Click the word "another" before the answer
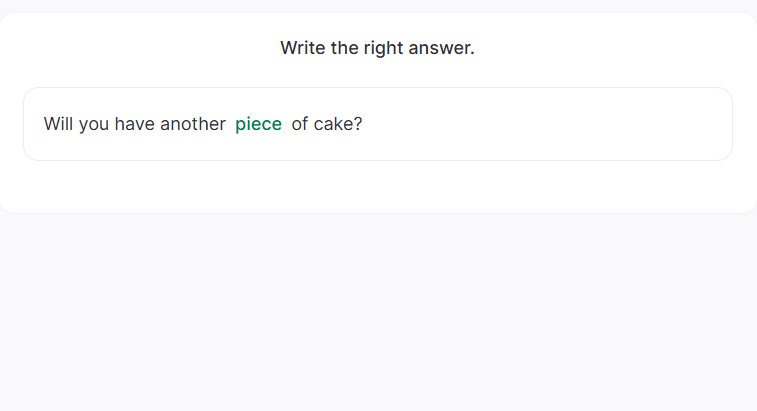Viewport: 757px width, 411px height. 193,124
